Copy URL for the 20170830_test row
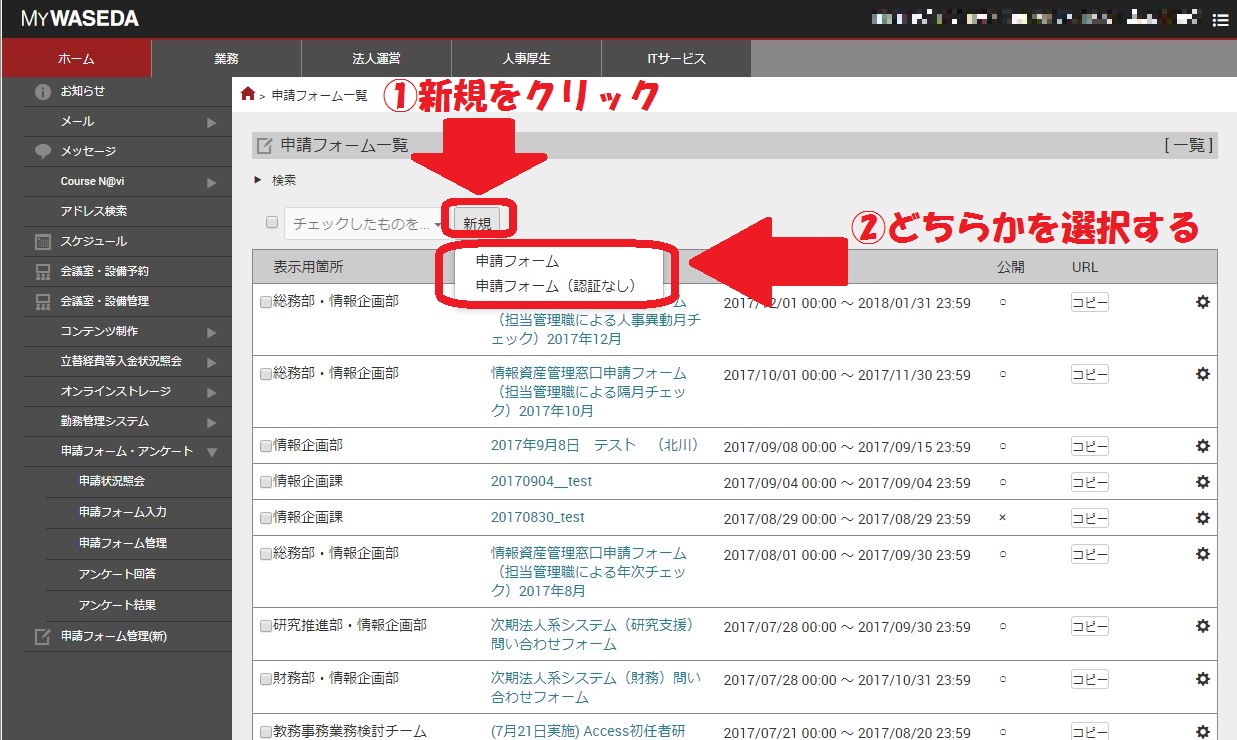Viewport: 1237px width, 740px height. coord(1089,518)
